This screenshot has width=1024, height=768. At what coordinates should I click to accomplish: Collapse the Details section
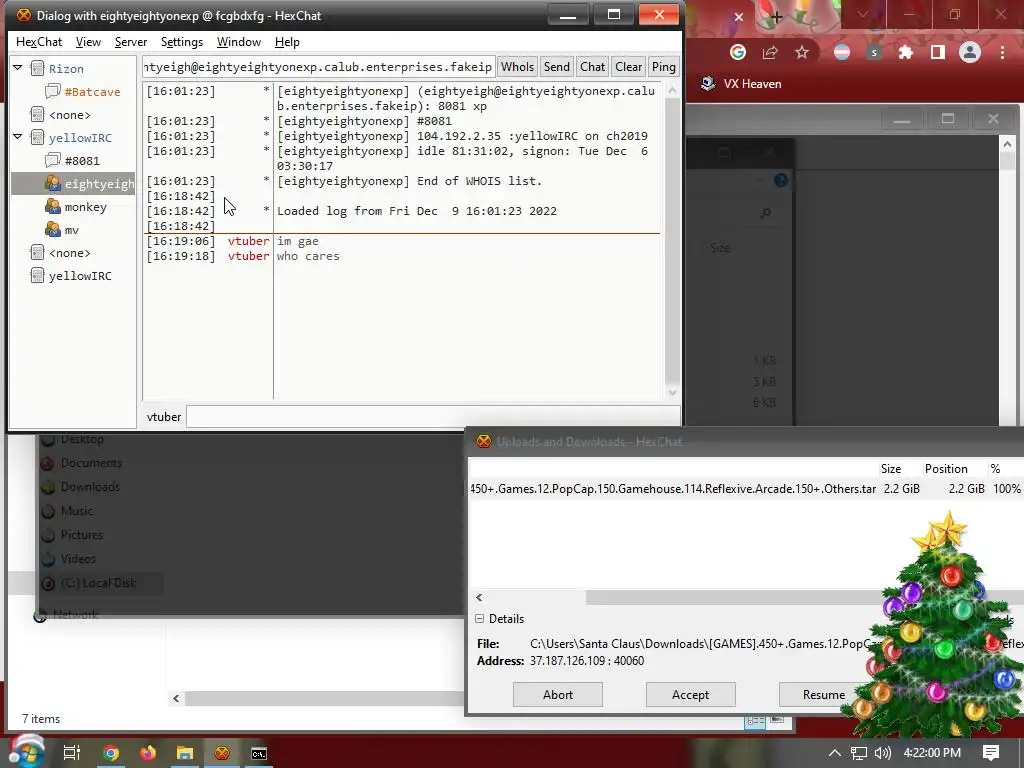coord(479,618)
